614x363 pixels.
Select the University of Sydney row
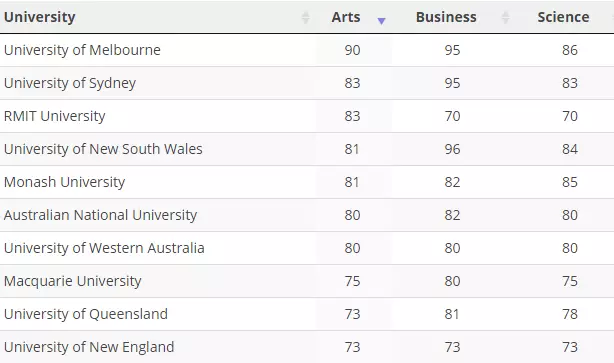click(x=307, y=83)
